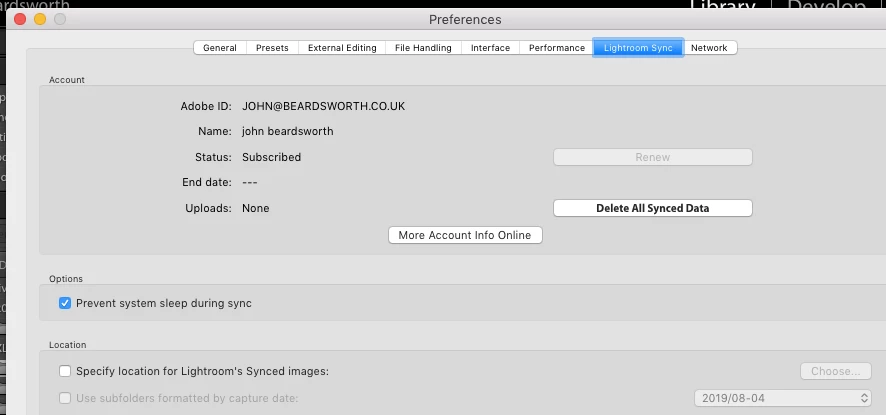Minimize the Preferences window

click(40, 19)
